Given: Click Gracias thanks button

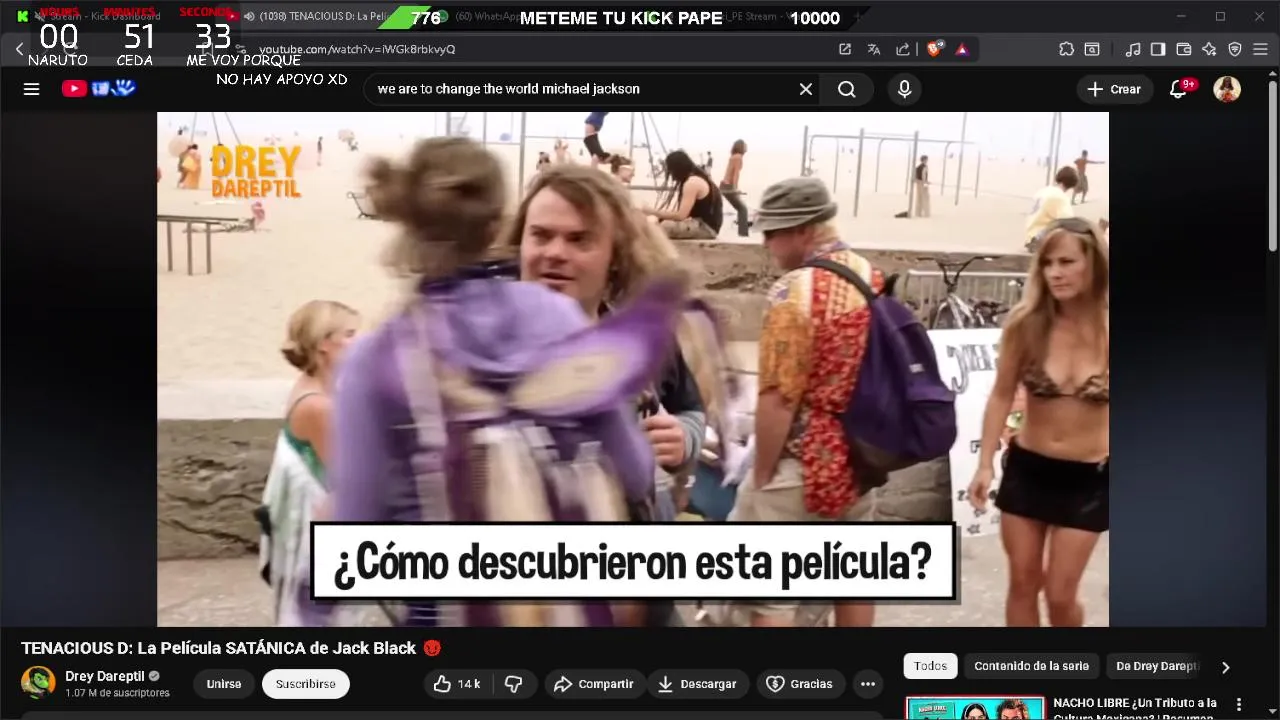Looking at the screenshot, I should (799, 684).
